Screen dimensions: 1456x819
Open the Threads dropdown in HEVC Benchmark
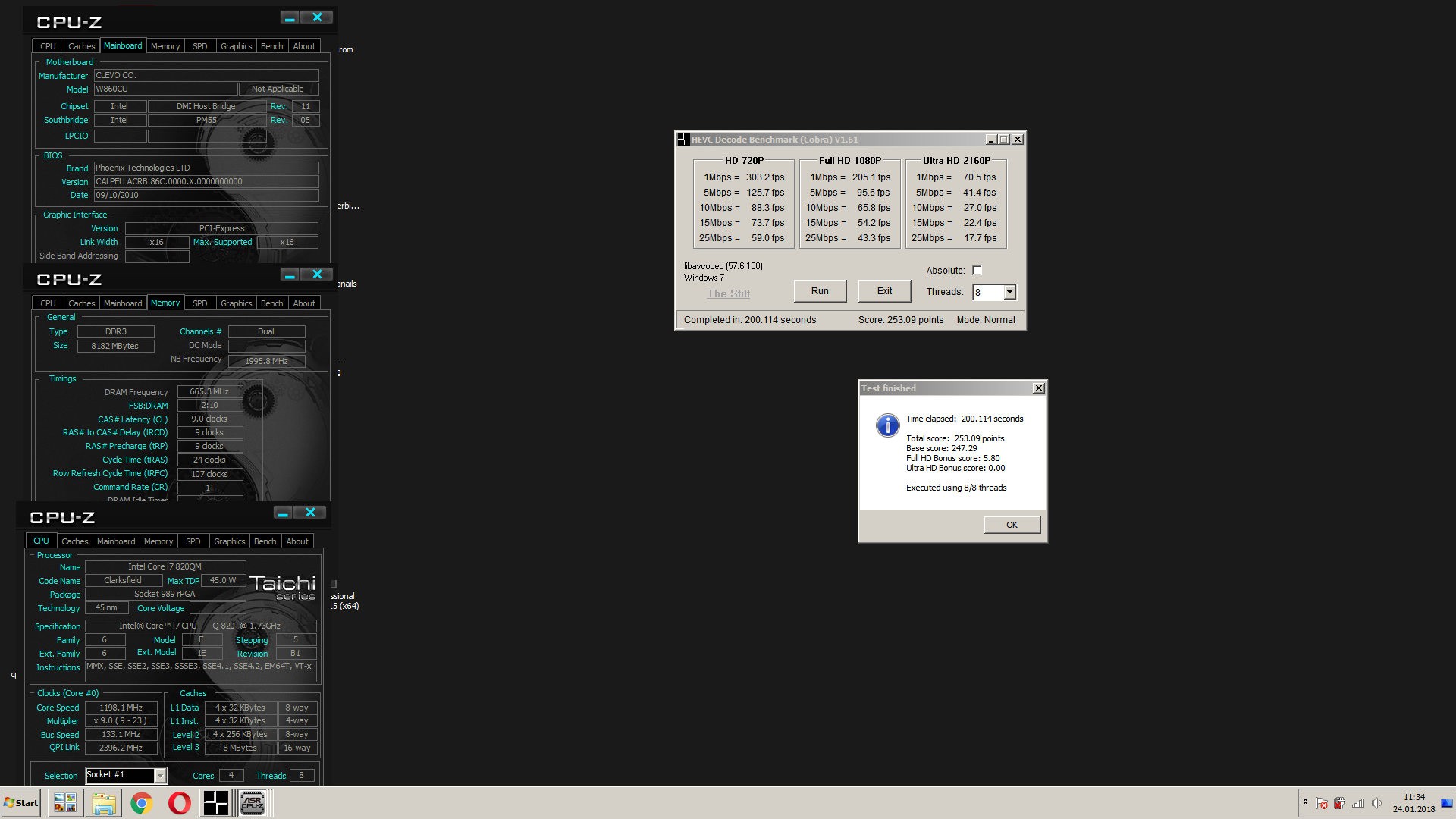tap(1009, 292)
